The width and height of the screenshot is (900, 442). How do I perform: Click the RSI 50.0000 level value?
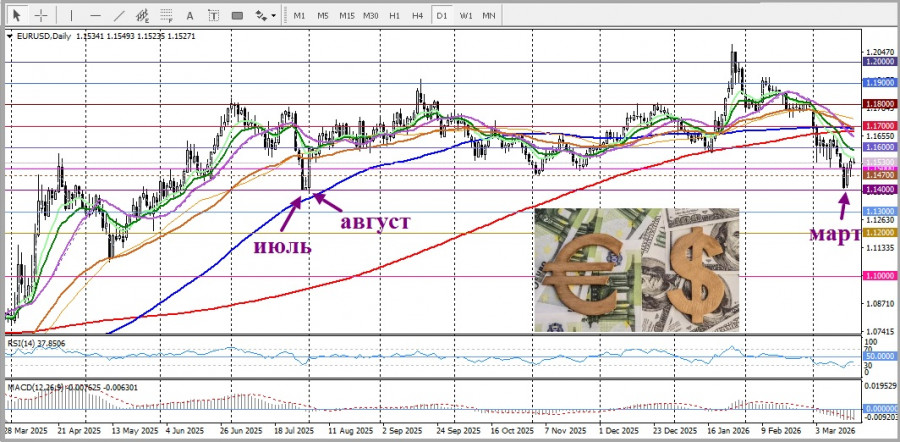click(x=882, y=356)
